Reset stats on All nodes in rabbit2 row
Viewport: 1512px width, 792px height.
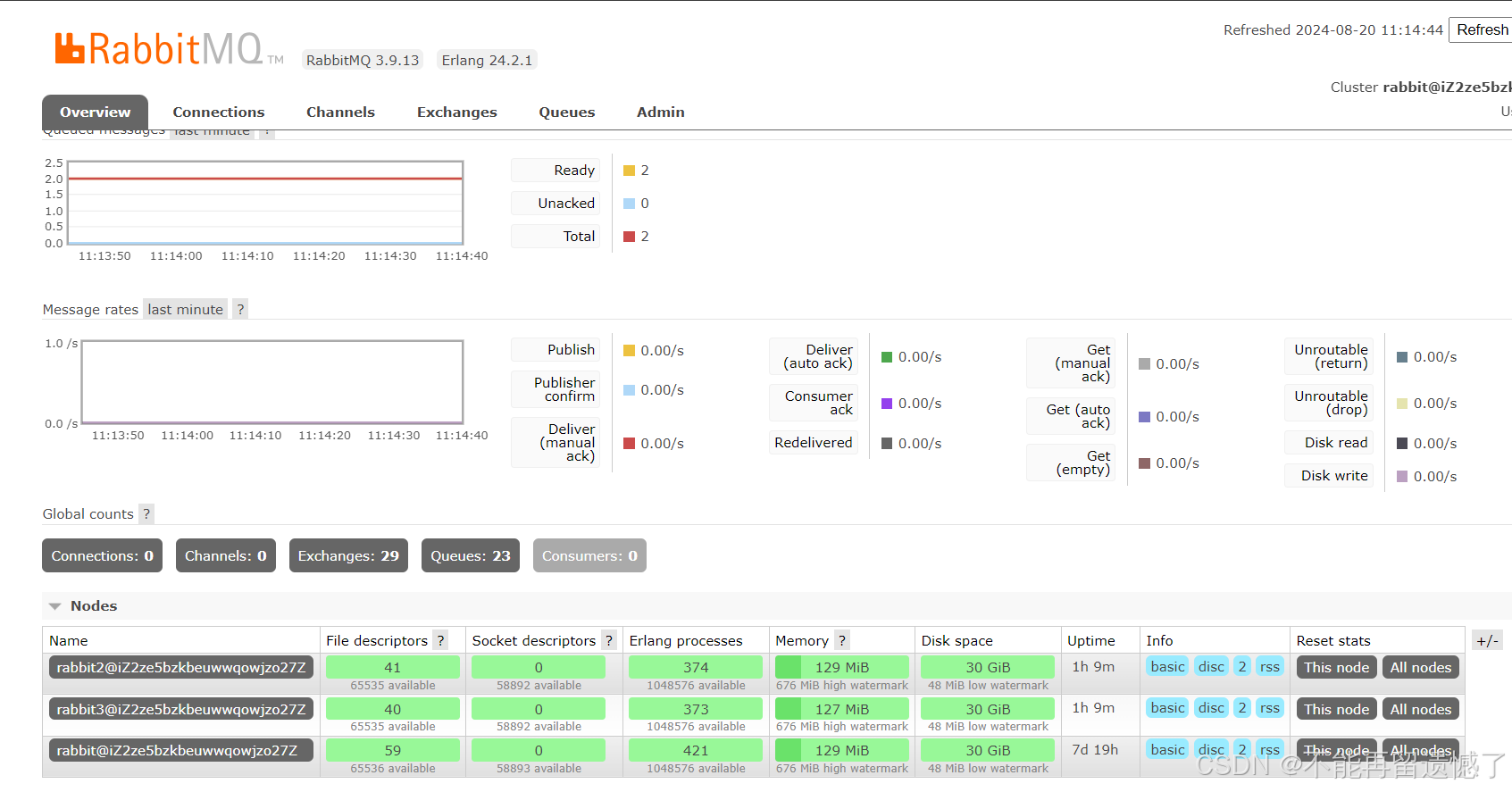(1421, 667)
